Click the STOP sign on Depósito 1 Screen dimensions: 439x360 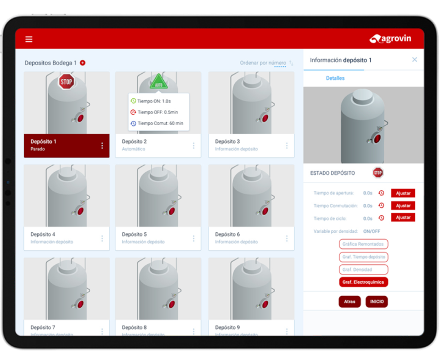(x=66, y=82)
